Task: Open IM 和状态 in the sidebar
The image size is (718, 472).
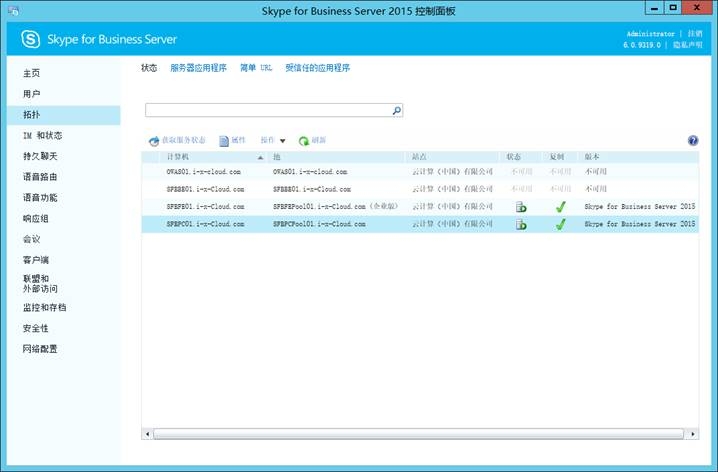Action: point(43,136)
